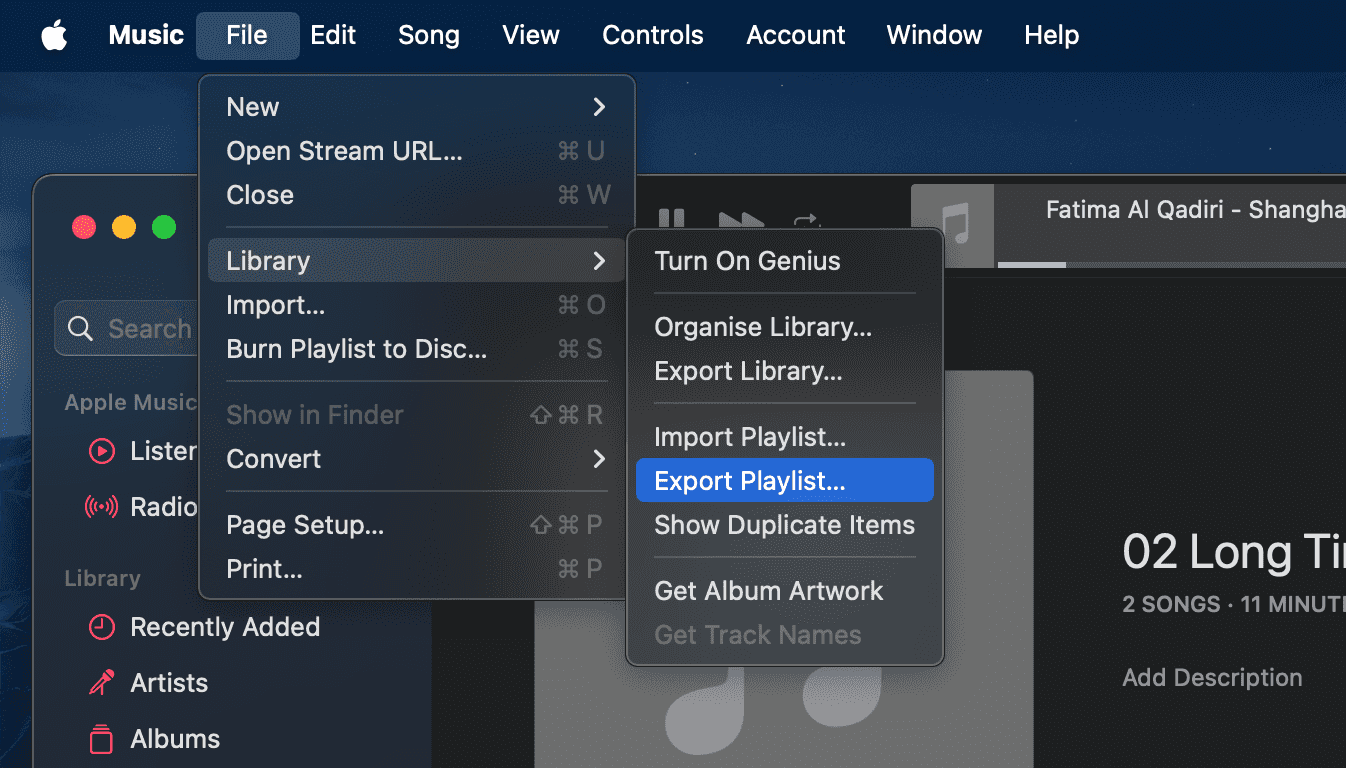This screenshot has width=1346, height=768.
Task: Click the search magnifying glass icon
Action: (x=80, y=328)
